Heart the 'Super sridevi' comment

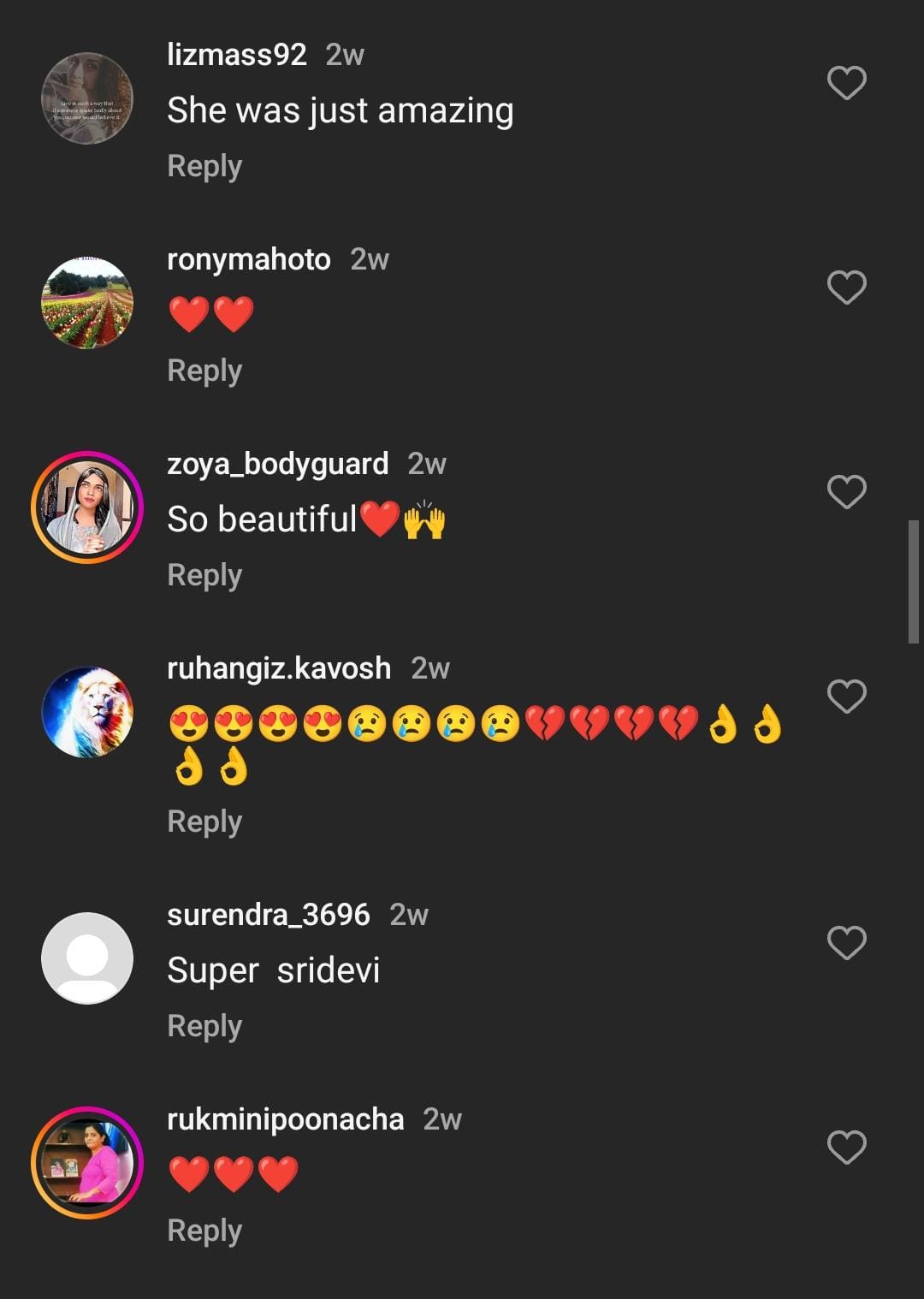846,943
